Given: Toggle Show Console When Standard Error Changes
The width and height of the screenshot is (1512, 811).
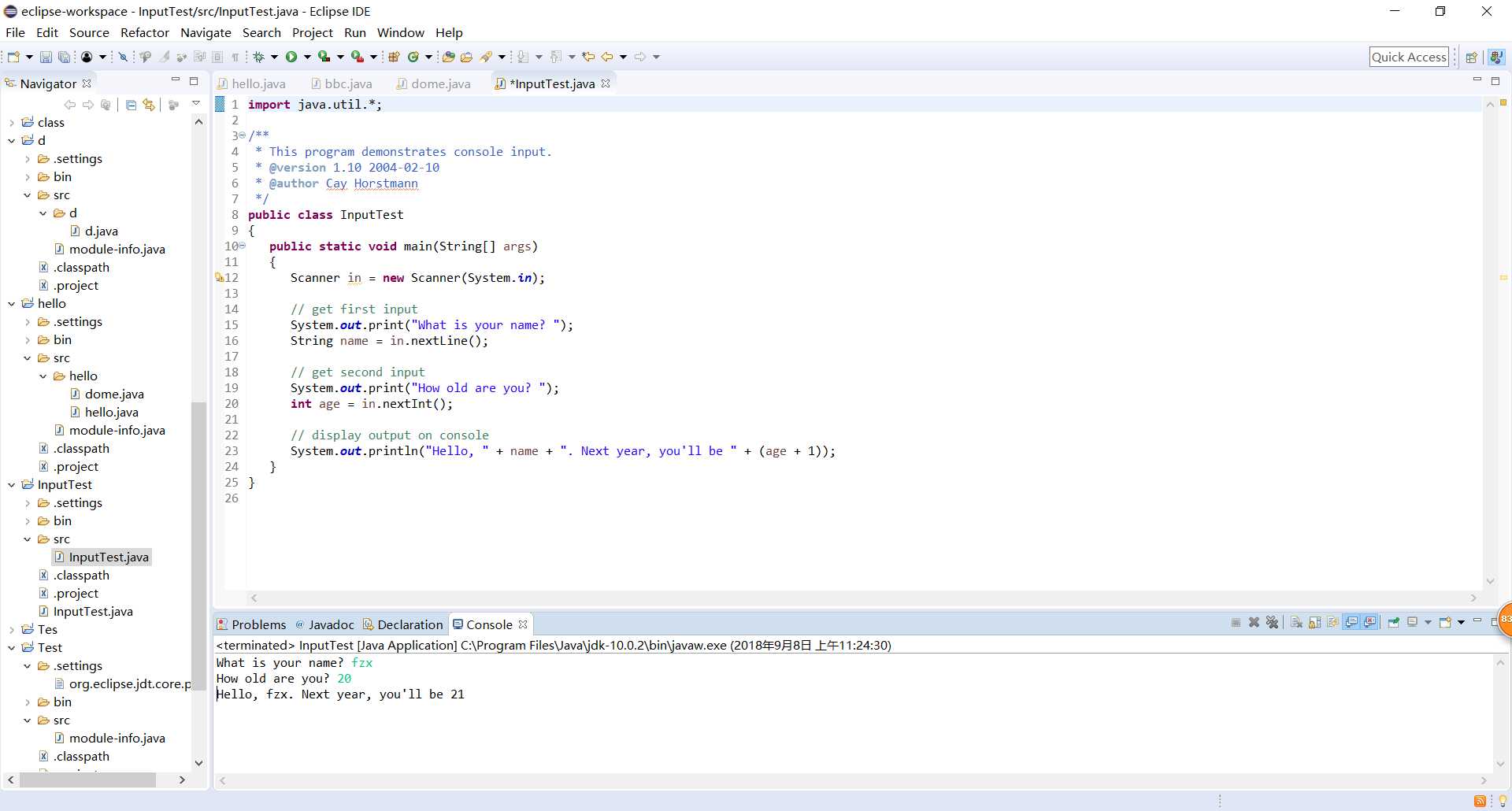Looking at the screenshot, I should click(x=1370, y=623).
